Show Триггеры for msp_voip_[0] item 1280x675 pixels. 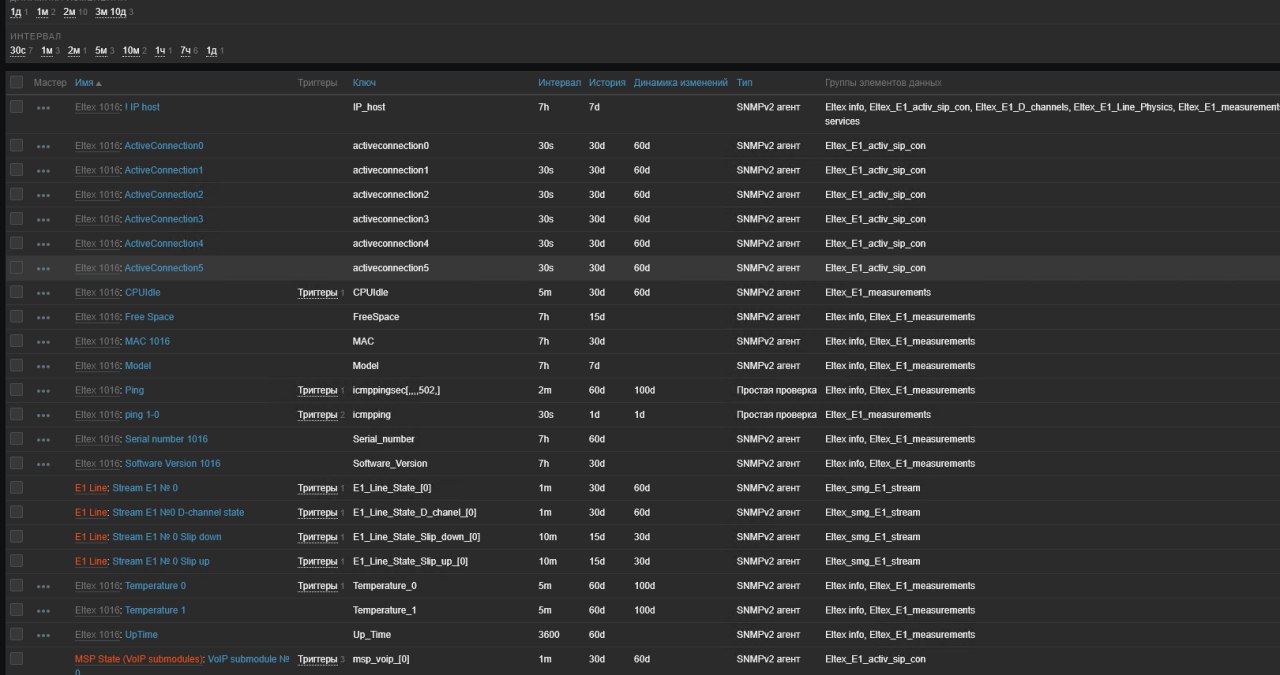coord(317,659)
